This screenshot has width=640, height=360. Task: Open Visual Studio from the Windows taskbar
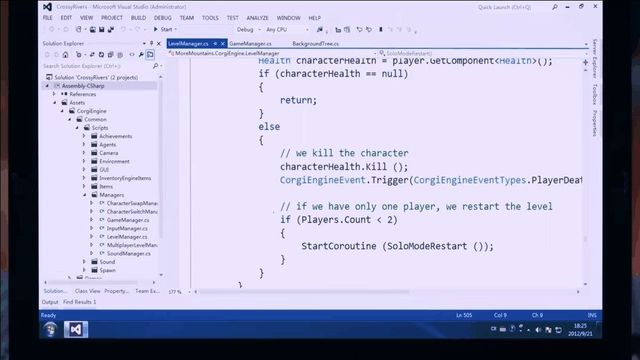[76, 329]
